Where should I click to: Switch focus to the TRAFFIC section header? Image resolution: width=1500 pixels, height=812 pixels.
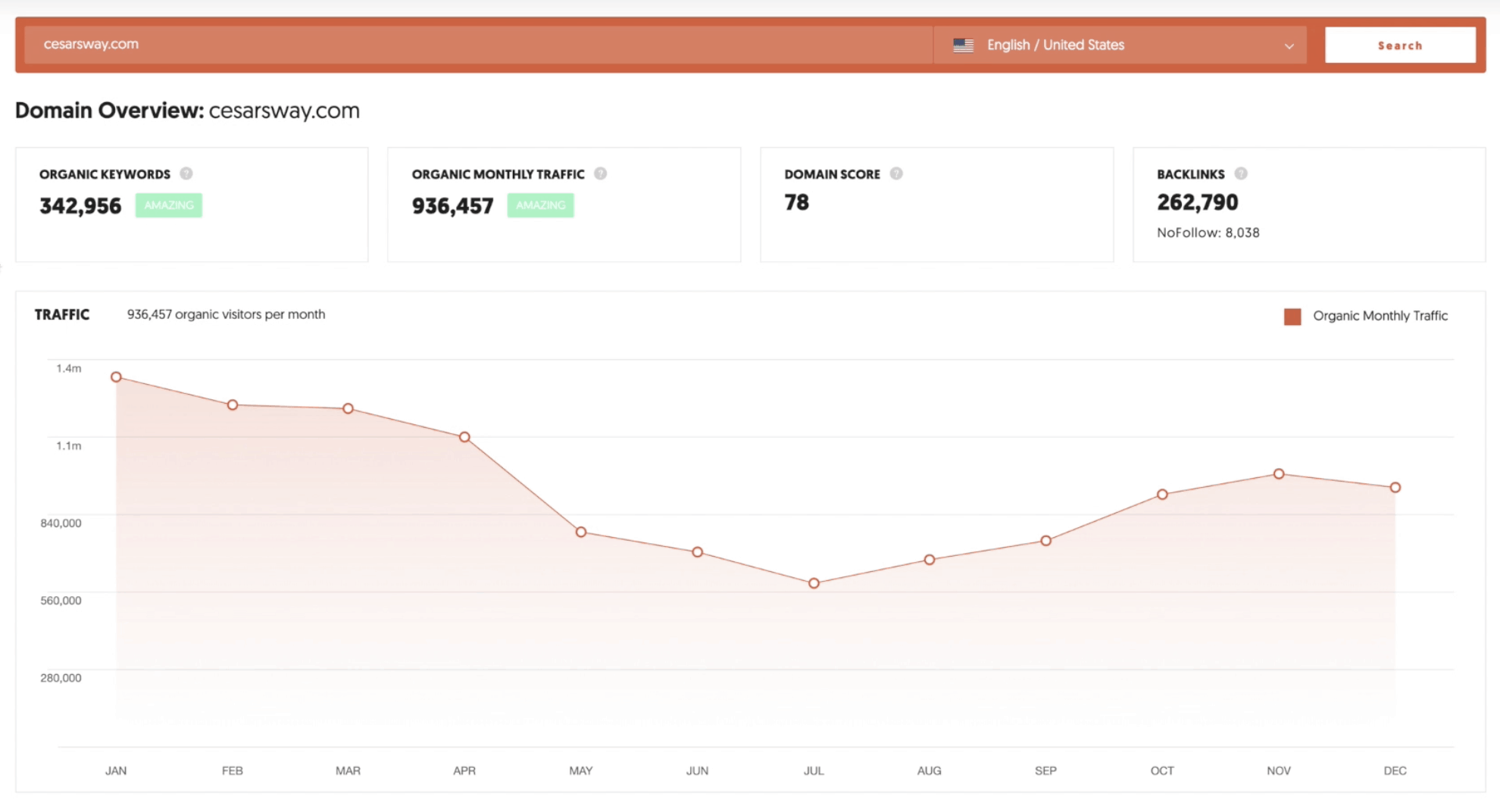pos(62,314)
